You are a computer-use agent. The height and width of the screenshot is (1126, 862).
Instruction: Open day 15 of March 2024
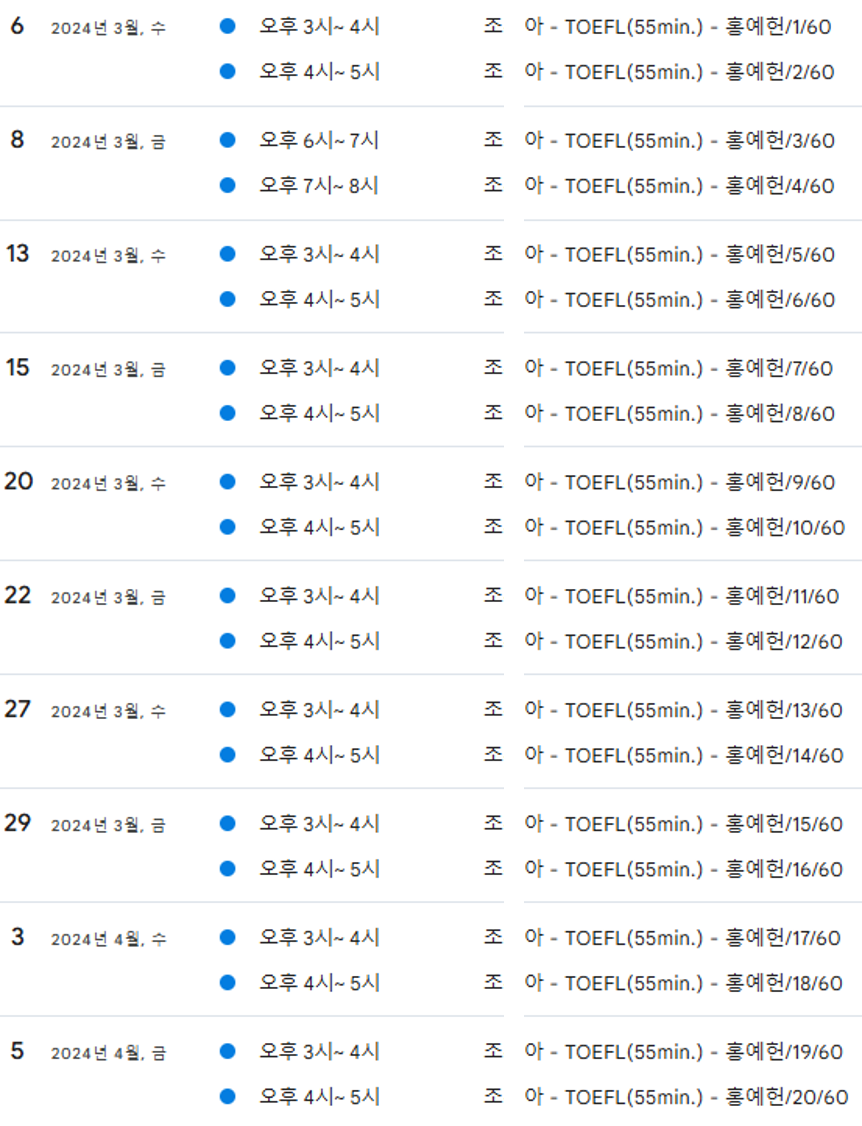click(x=17, y=368)
